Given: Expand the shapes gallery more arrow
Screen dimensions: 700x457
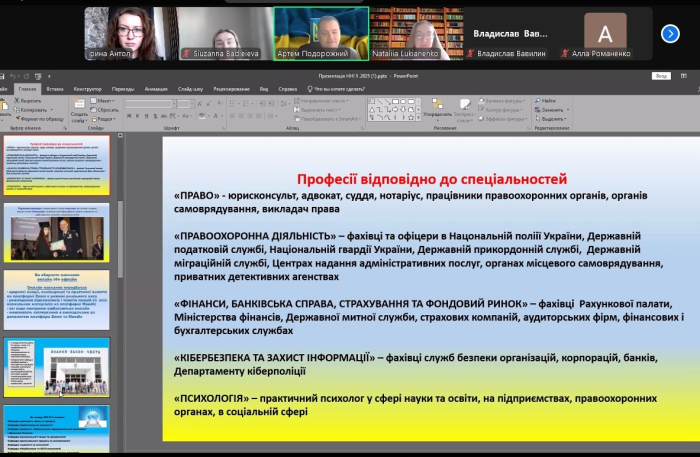Looking at the screenshot, I should 418,117.
